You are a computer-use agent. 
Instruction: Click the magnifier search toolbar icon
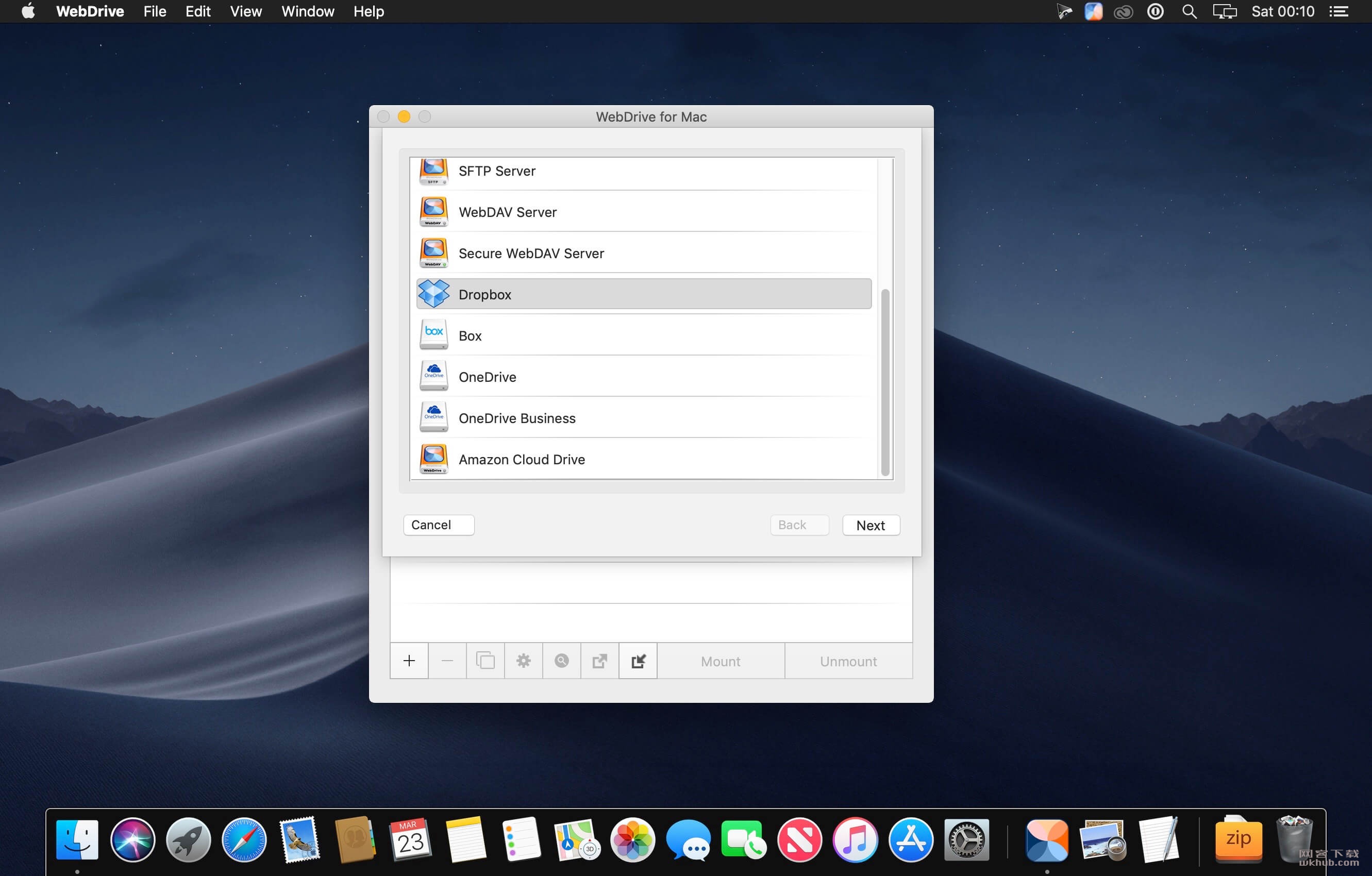pyautogui.click(x=562, y=661)
